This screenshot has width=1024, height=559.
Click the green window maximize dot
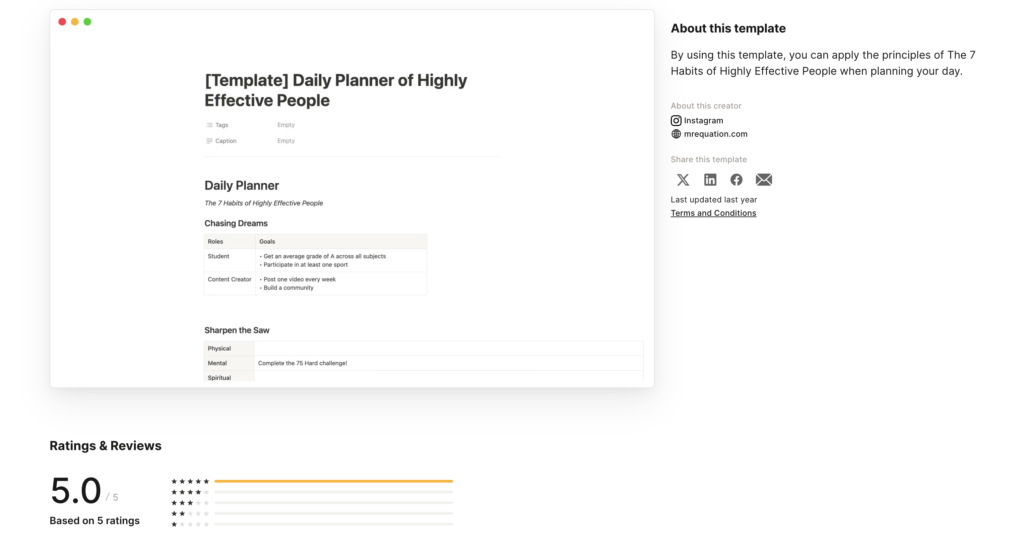(x=87, y=22)
